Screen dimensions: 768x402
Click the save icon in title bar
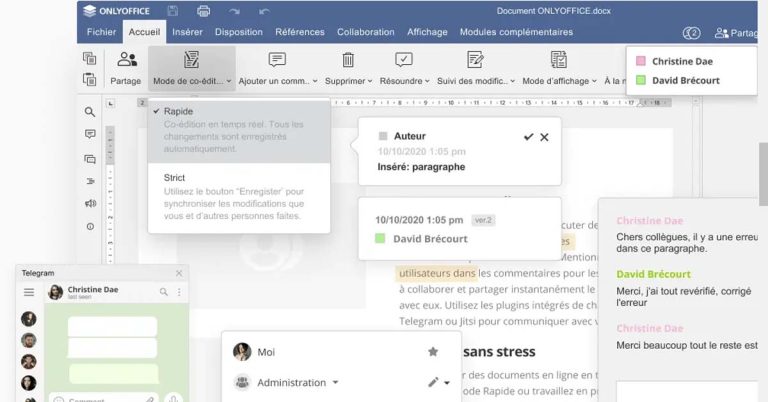172,11
